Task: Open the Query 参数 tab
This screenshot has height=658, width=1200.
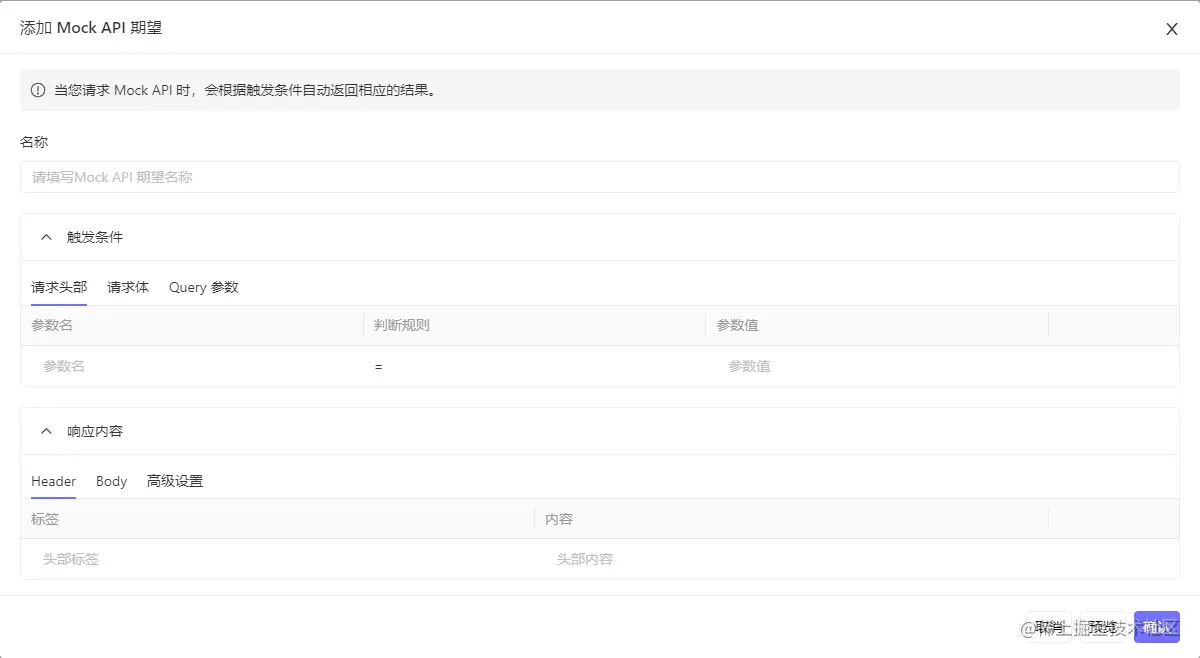Action: pos(204,287)
